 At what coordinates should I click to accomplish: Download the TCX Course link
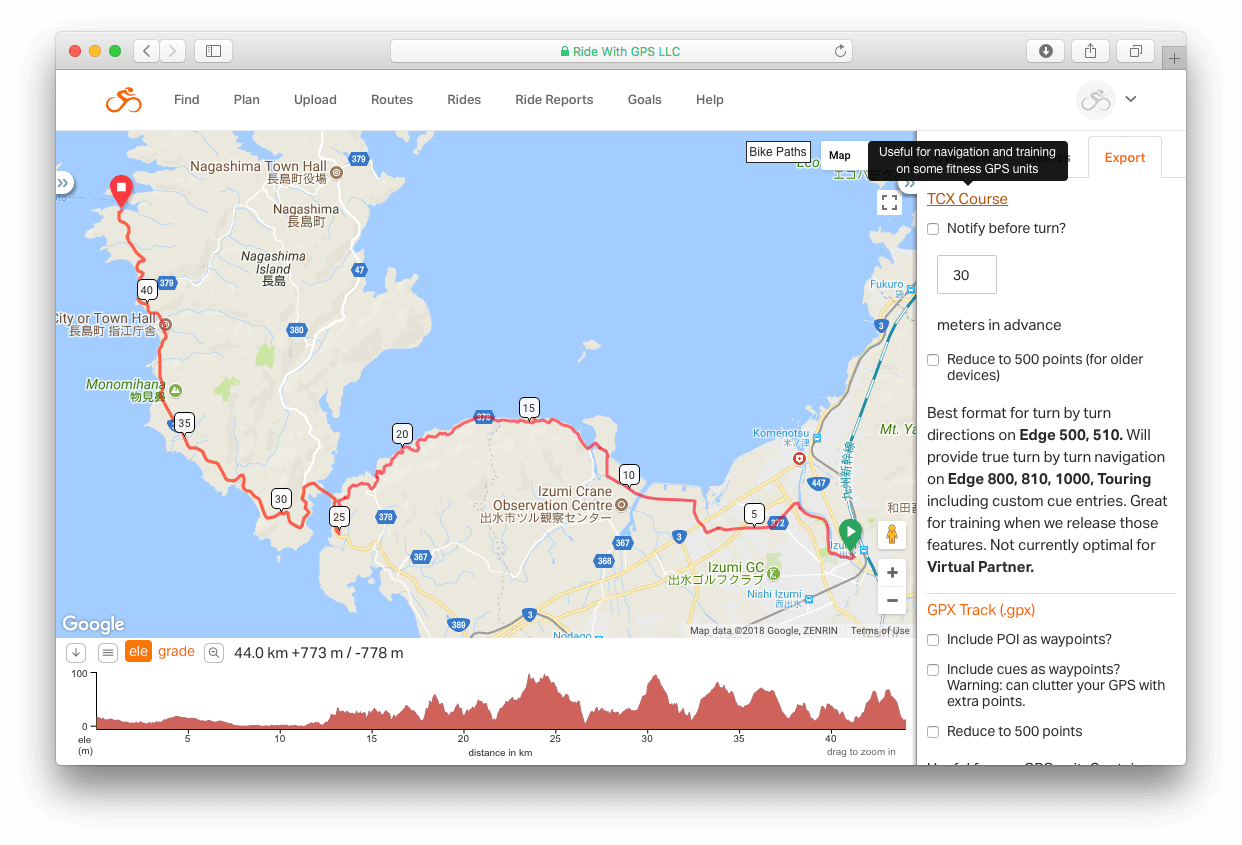967,199
